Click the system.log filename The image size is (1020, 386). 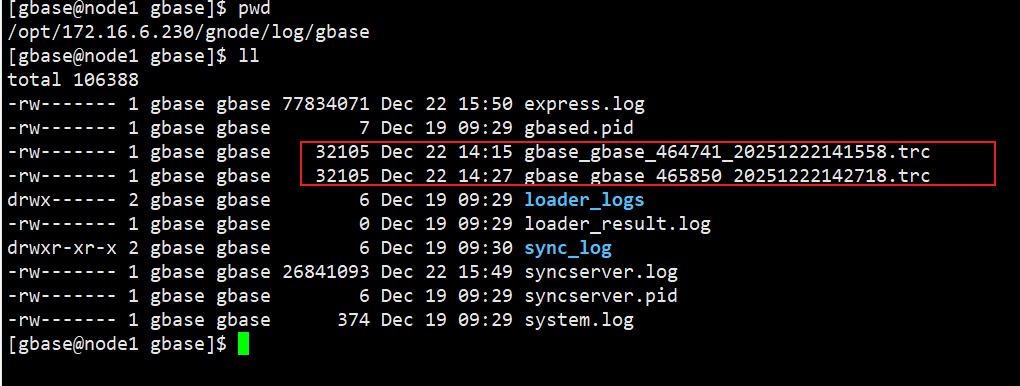[x=578, y=320]
